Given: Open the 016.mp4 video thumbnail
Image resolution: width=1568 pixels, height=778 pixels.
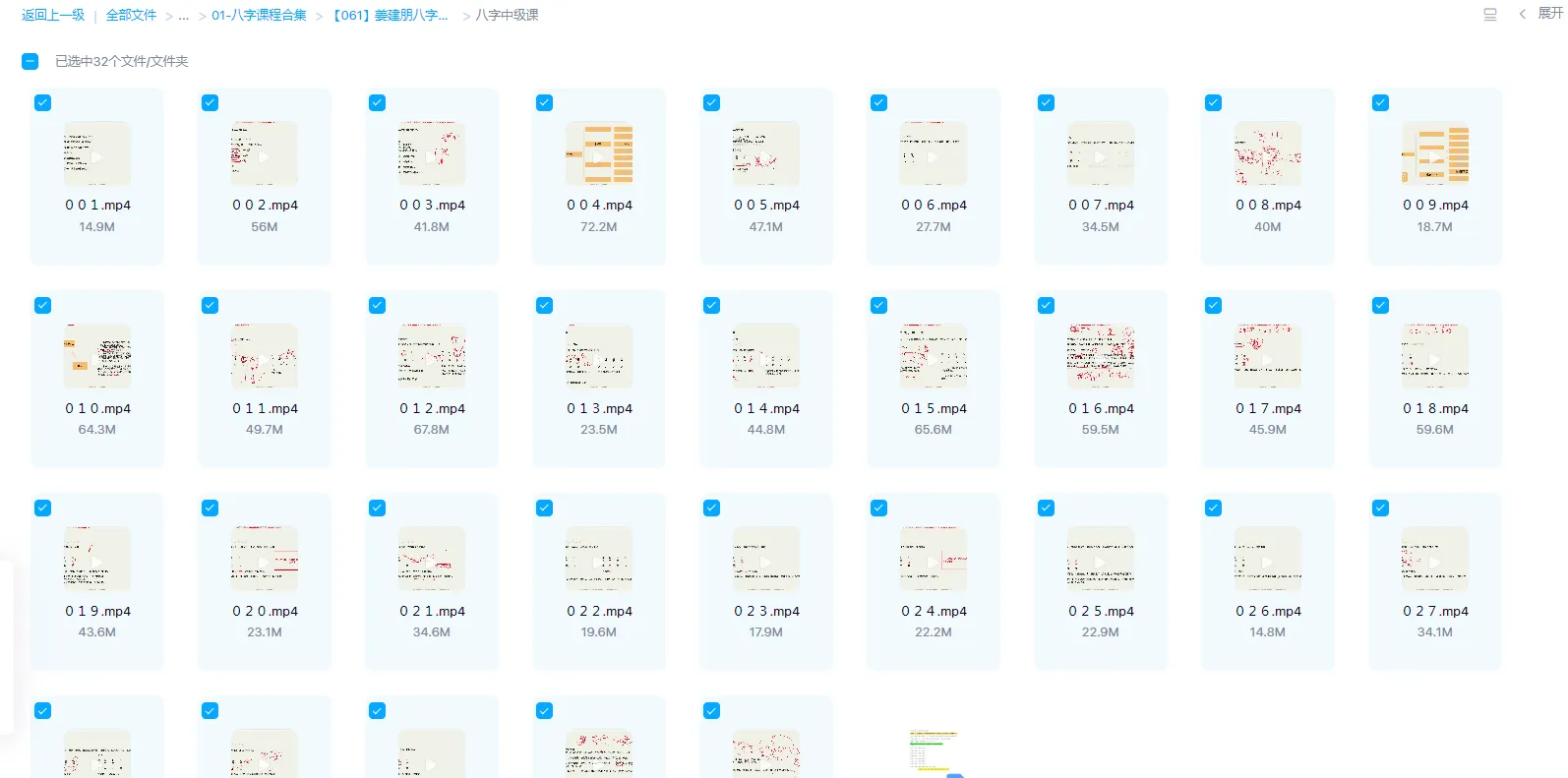Looking at the screenshot, I should pos(1101,357).
